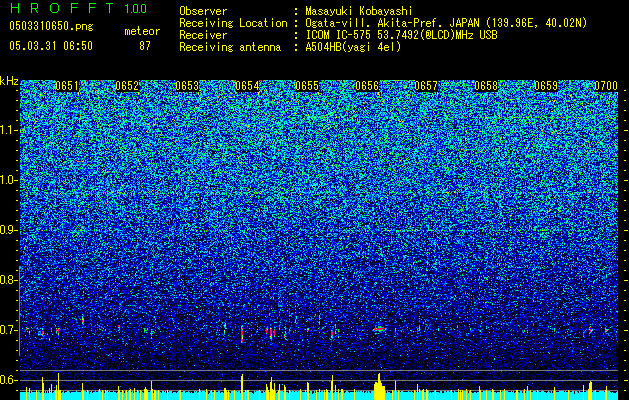Click the 0.6 frequency axis label

tap(8, 380)
